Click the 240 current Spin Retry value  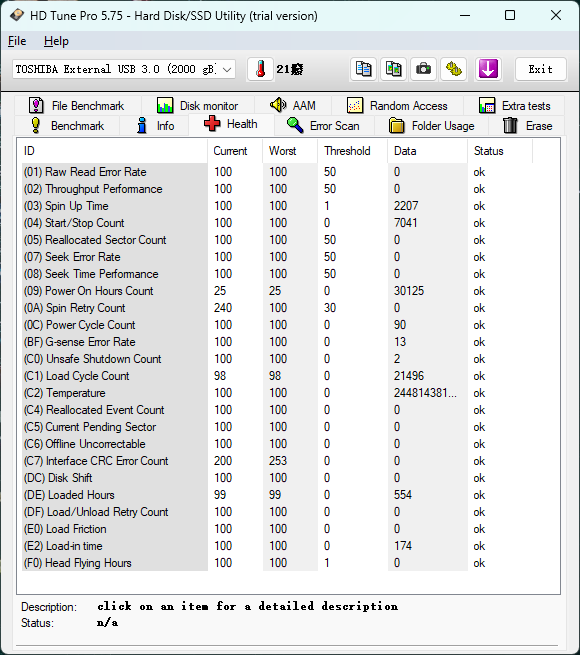(223, 308)
